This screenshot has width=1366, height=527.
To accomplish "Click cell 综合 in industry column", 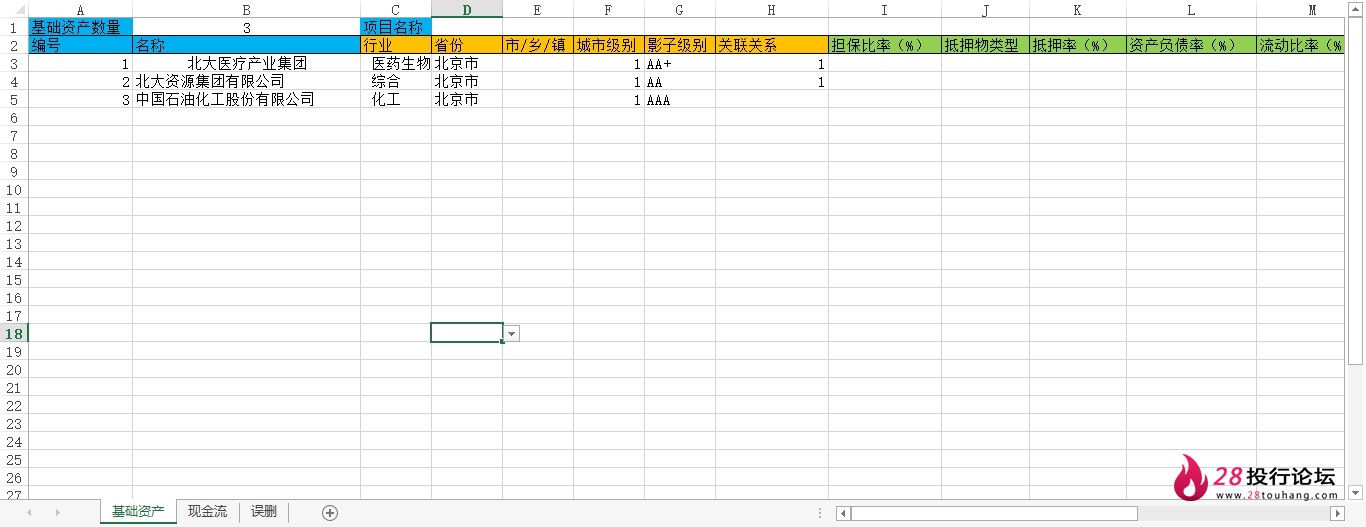I will coord(396,81).
